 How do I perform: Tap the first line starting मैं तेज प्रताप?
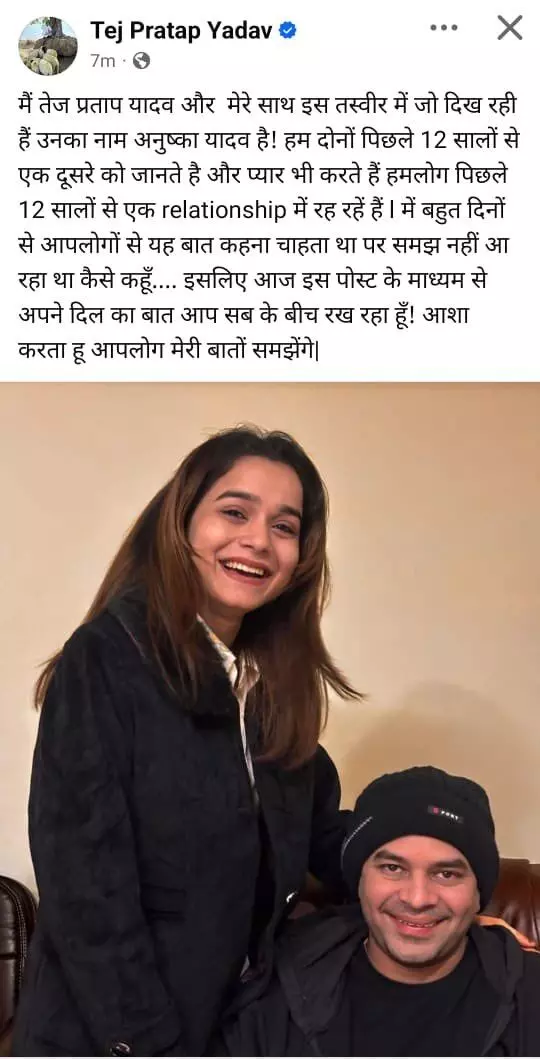click(x=266, y=105)
